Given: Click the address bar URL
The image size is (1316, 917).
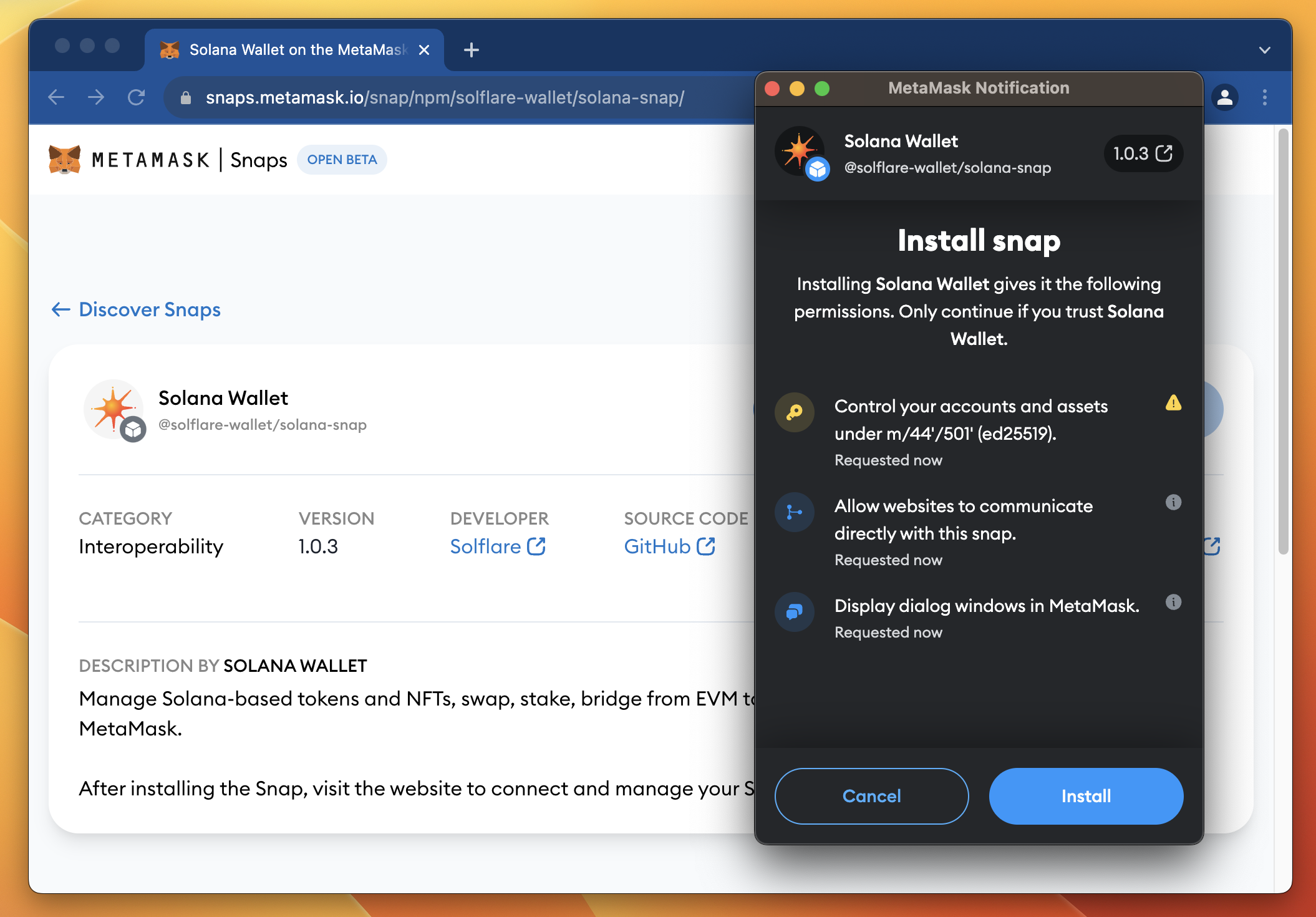Looking at the screenshot, I should [445, 97].
